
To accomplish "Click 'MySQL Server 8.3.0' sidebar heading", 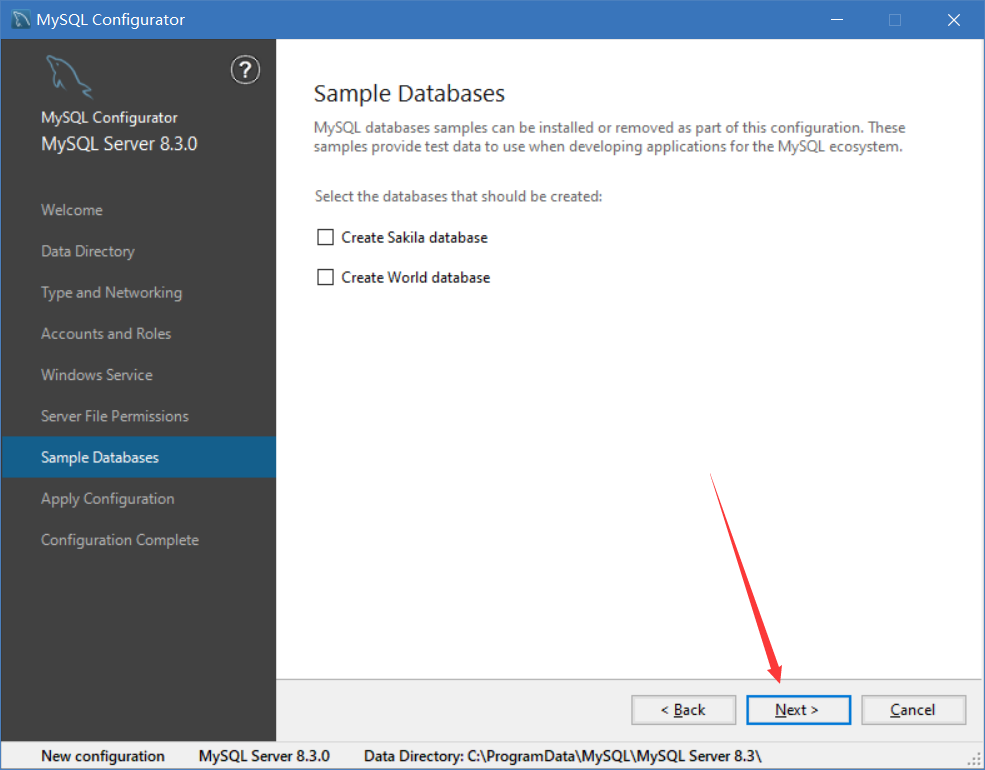I will pos(119,144).
